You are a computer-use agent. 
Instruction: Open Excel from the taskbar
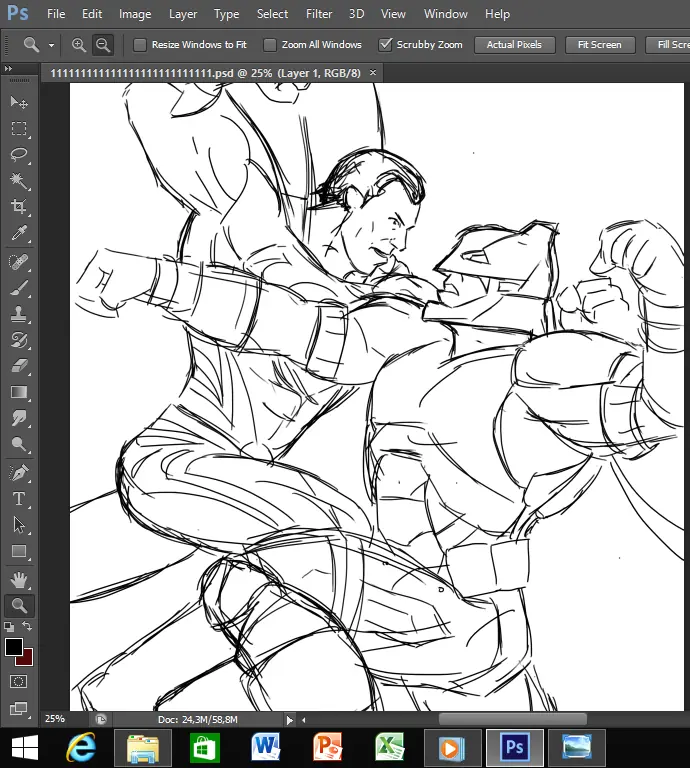point(389,747)
